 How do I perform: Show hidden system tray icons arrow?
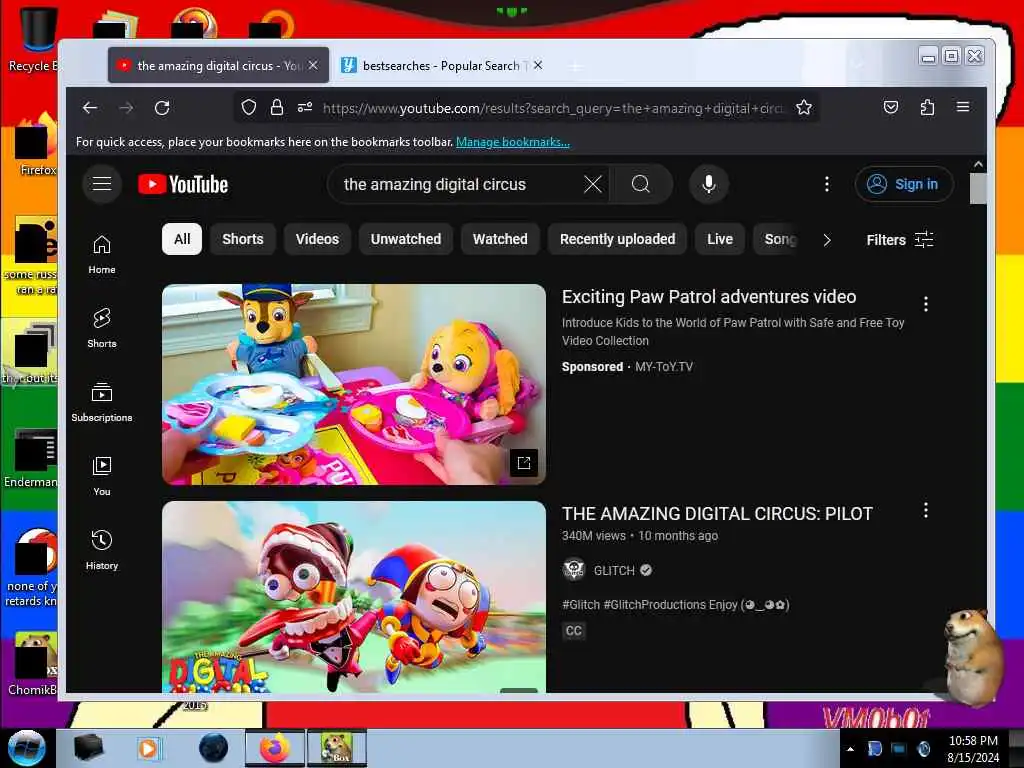[850, 749]
